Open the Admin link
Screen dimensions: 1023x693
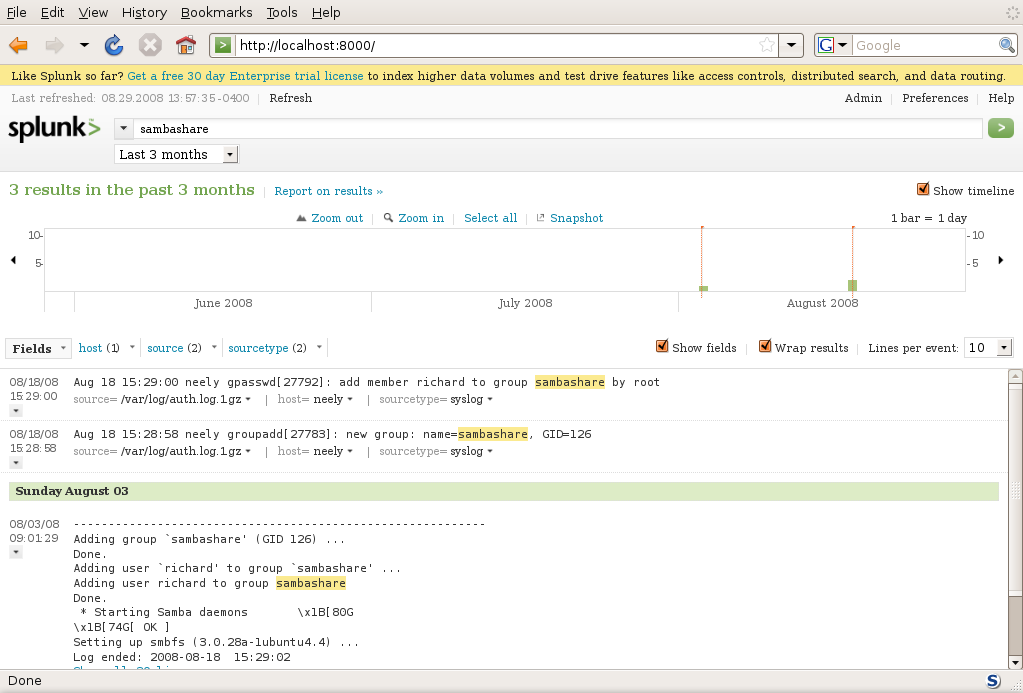coord(863,98)
